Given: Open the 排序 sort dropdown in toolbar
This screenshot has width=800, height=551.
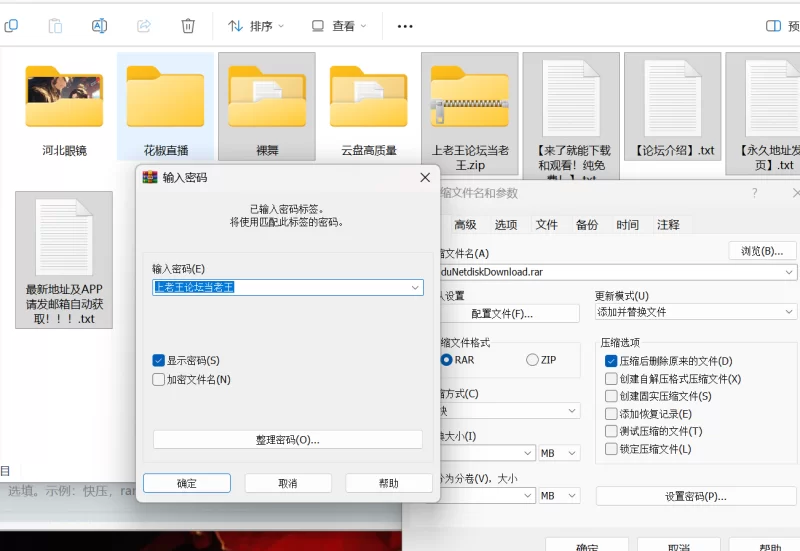Looking at the screenshot, I should coord(256,26).
